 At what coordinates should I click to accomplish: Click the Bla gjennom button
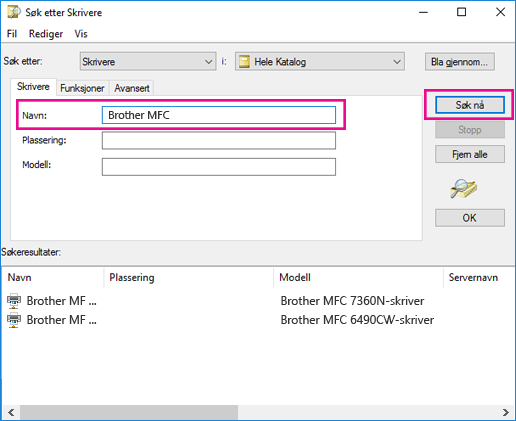(460, 62)
